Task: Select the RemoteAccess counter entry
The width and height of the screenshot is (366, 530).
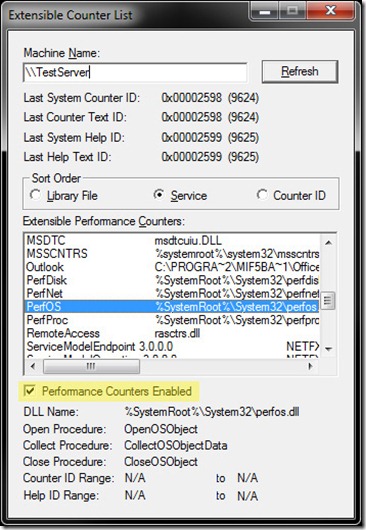Action: pyautogui.click(x=172, y=333)
